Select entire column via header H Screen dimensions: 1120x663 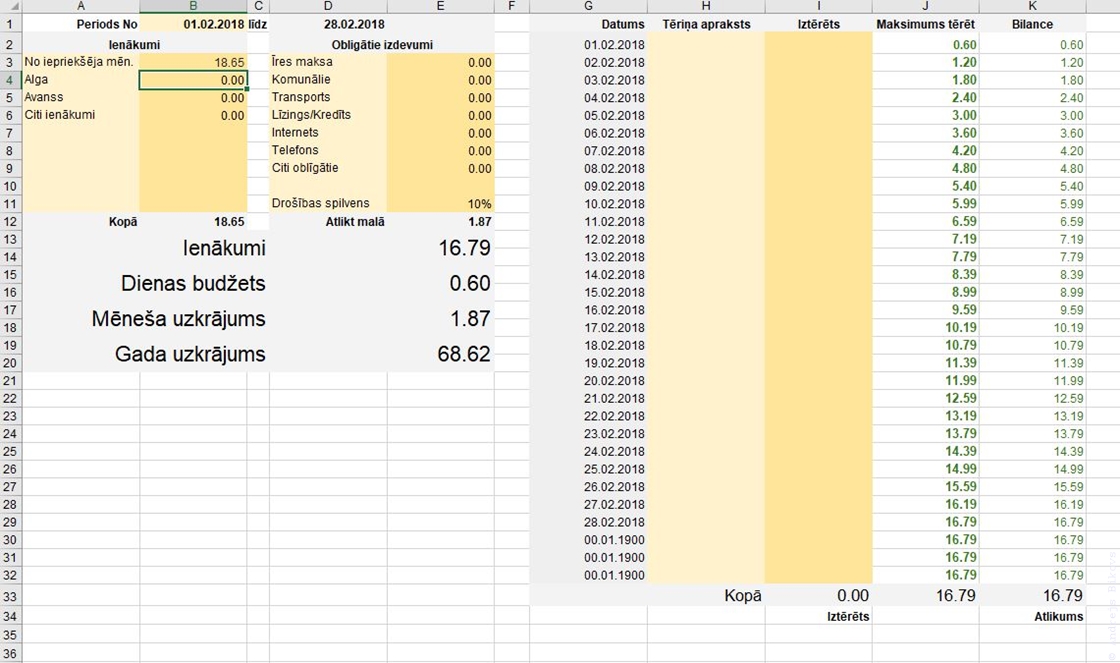(705, 7)
